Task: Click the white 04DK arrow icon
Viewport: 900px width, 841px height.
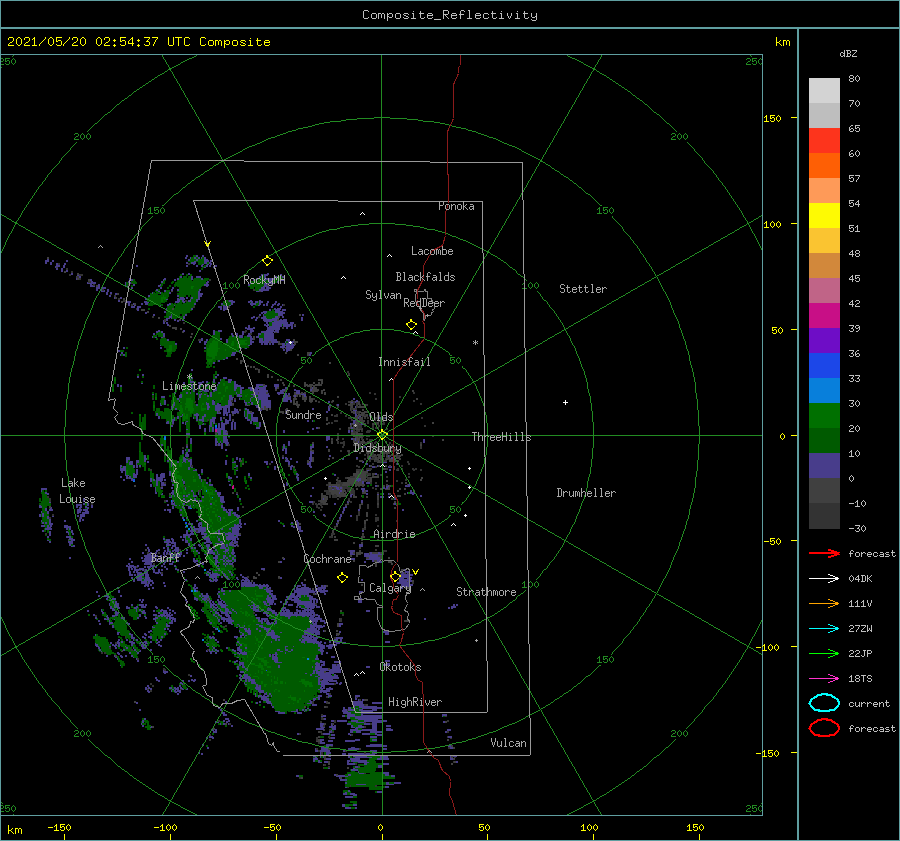Action: pos(824,579)
